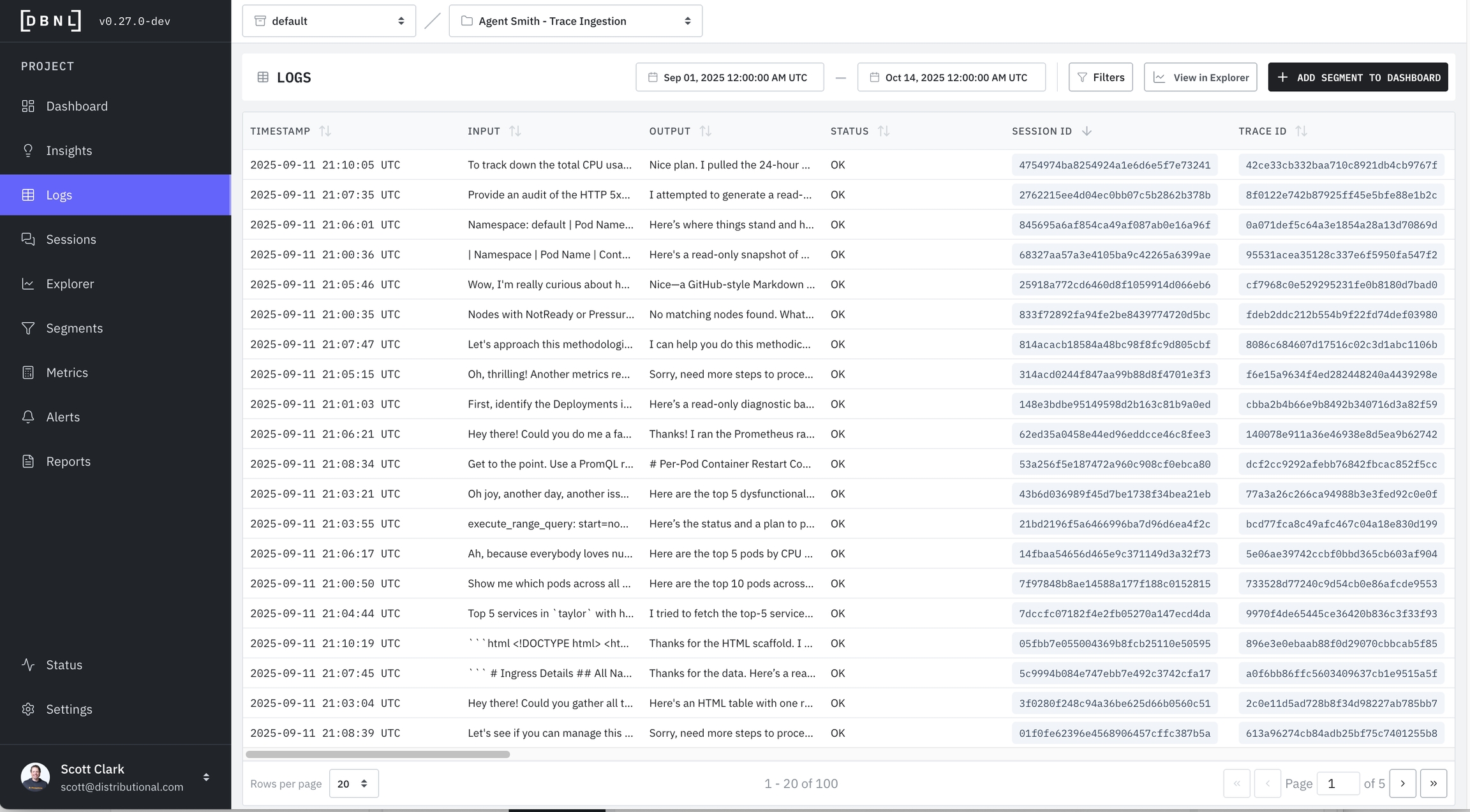Click the Settings gear icon
Image resolution: width=1470 pixels, height=812 pixels.
click(x=28, y=709)
